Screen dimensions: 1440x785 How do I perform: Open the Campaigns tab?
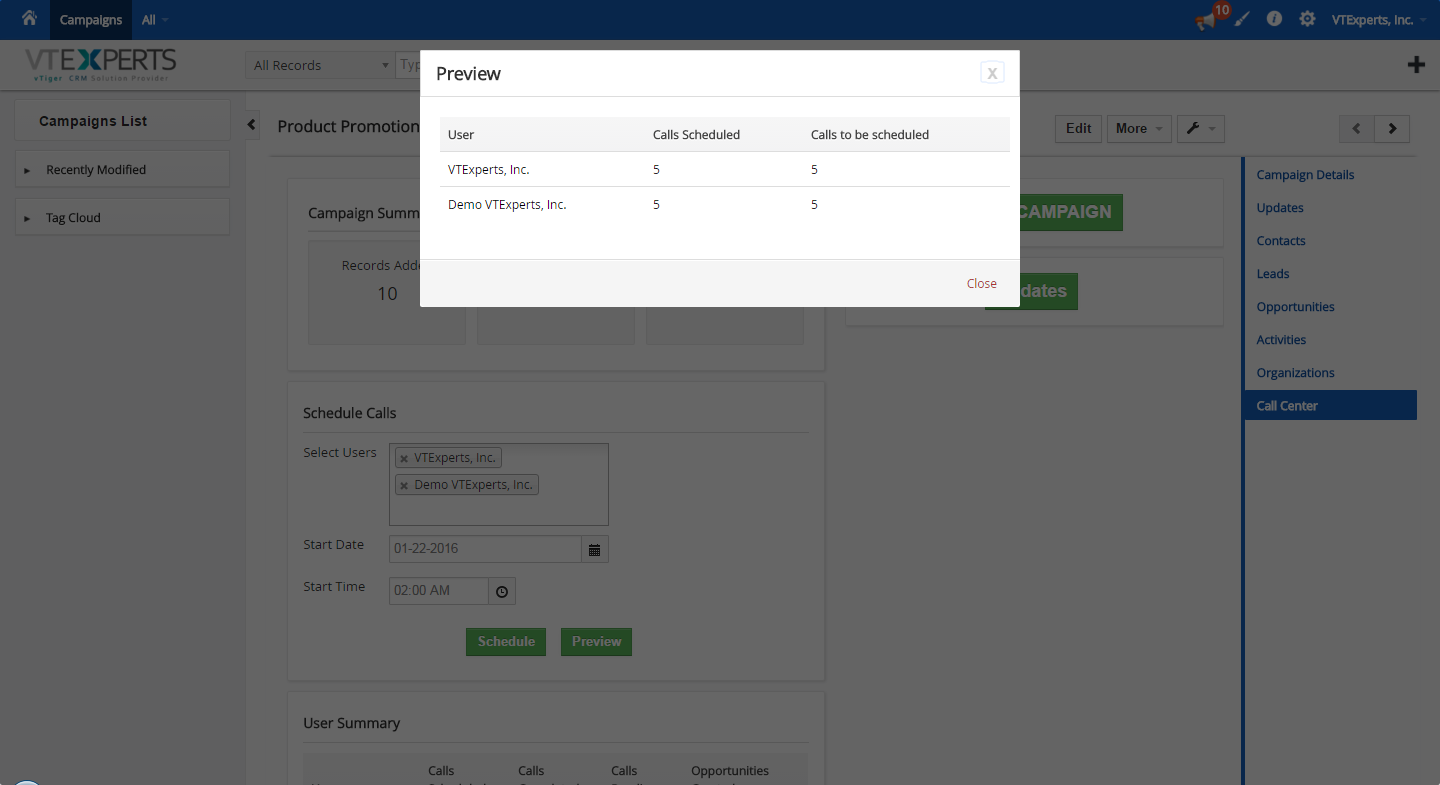91,20
